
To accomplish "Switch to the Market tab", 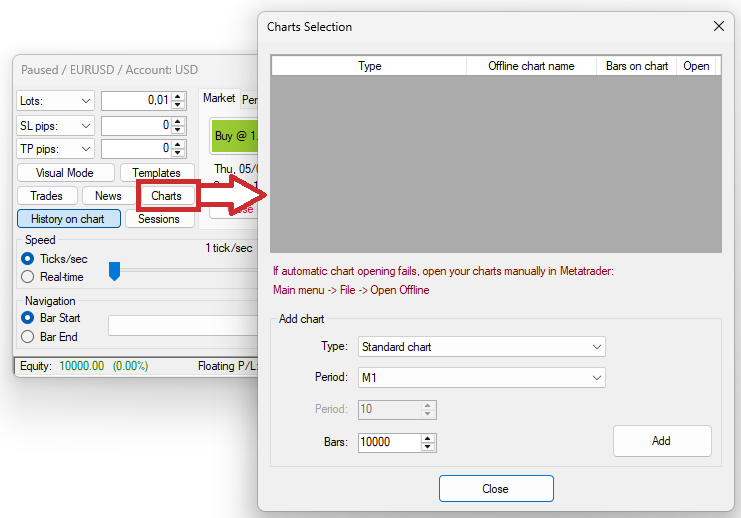I will (219, 98).
